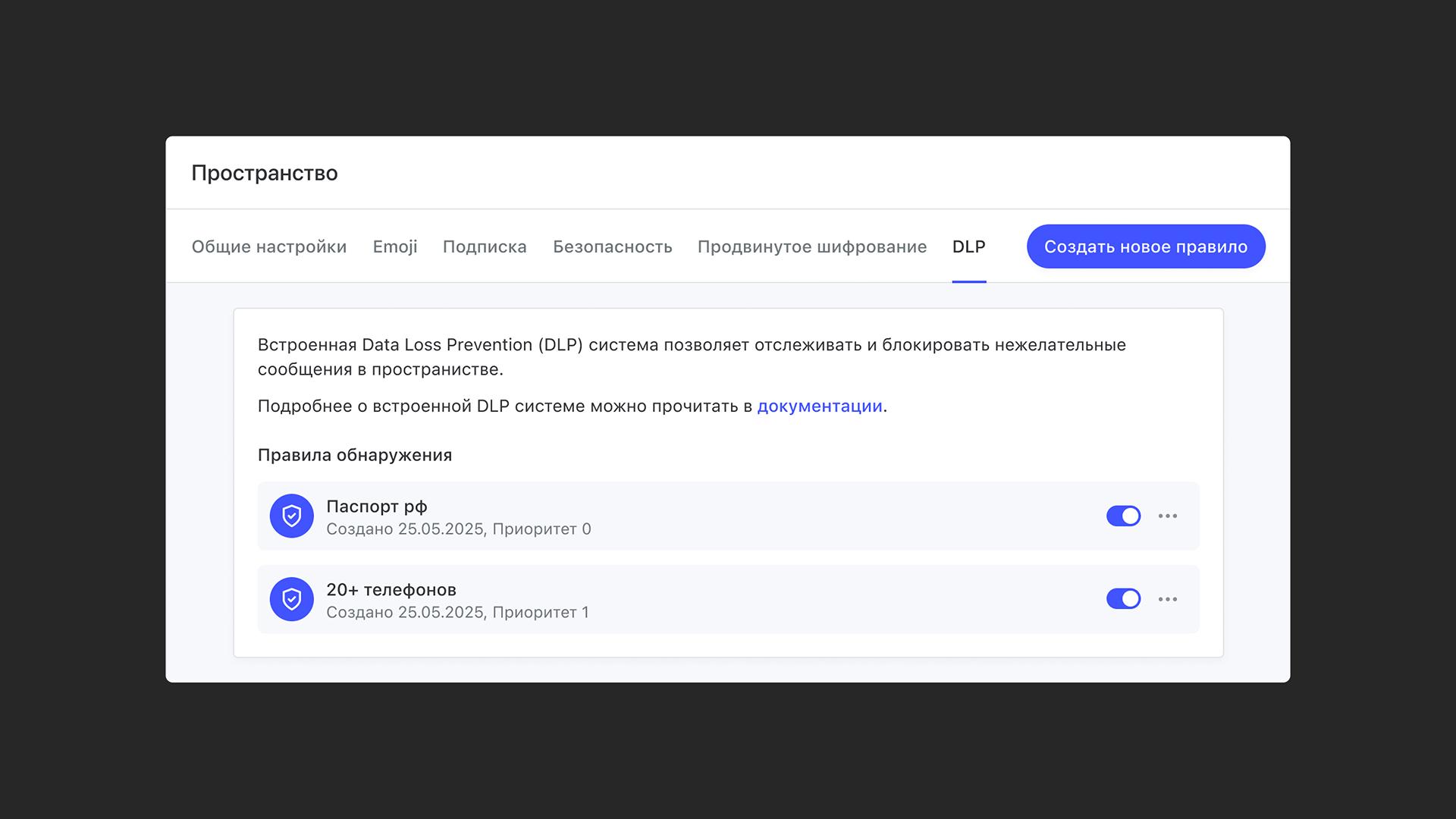Click the Пространство page heading
This screenshot has width=1456, height=819.
pos(264,173)
